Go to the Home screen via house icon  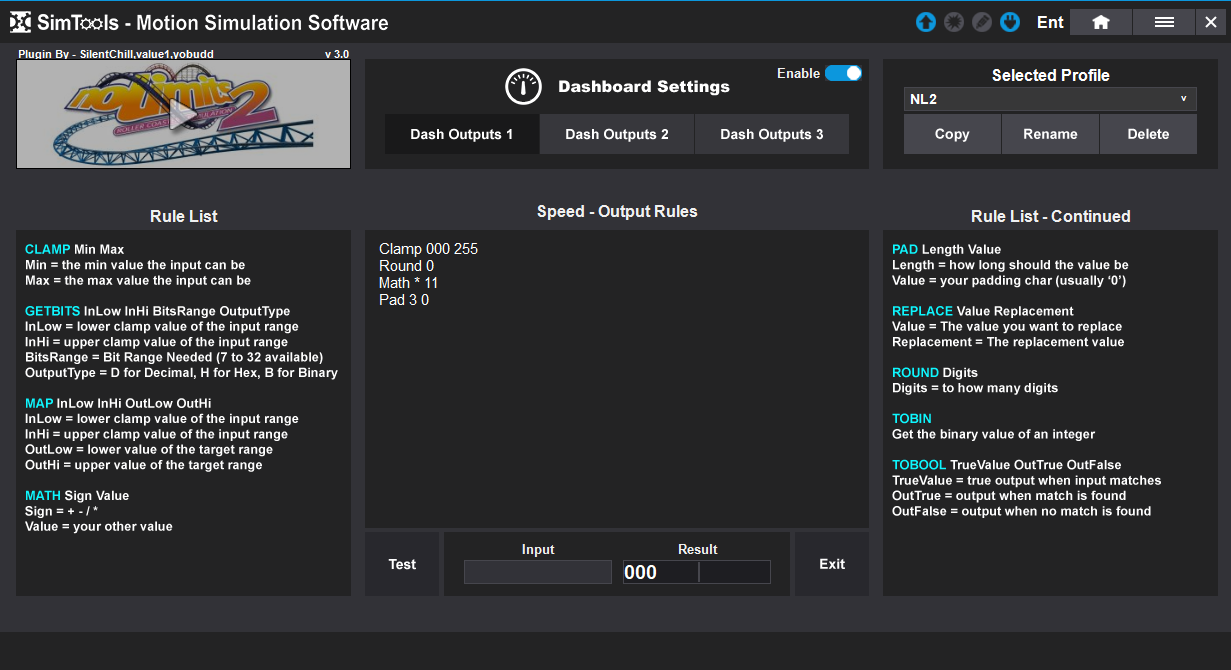[x=1101, y=22]
